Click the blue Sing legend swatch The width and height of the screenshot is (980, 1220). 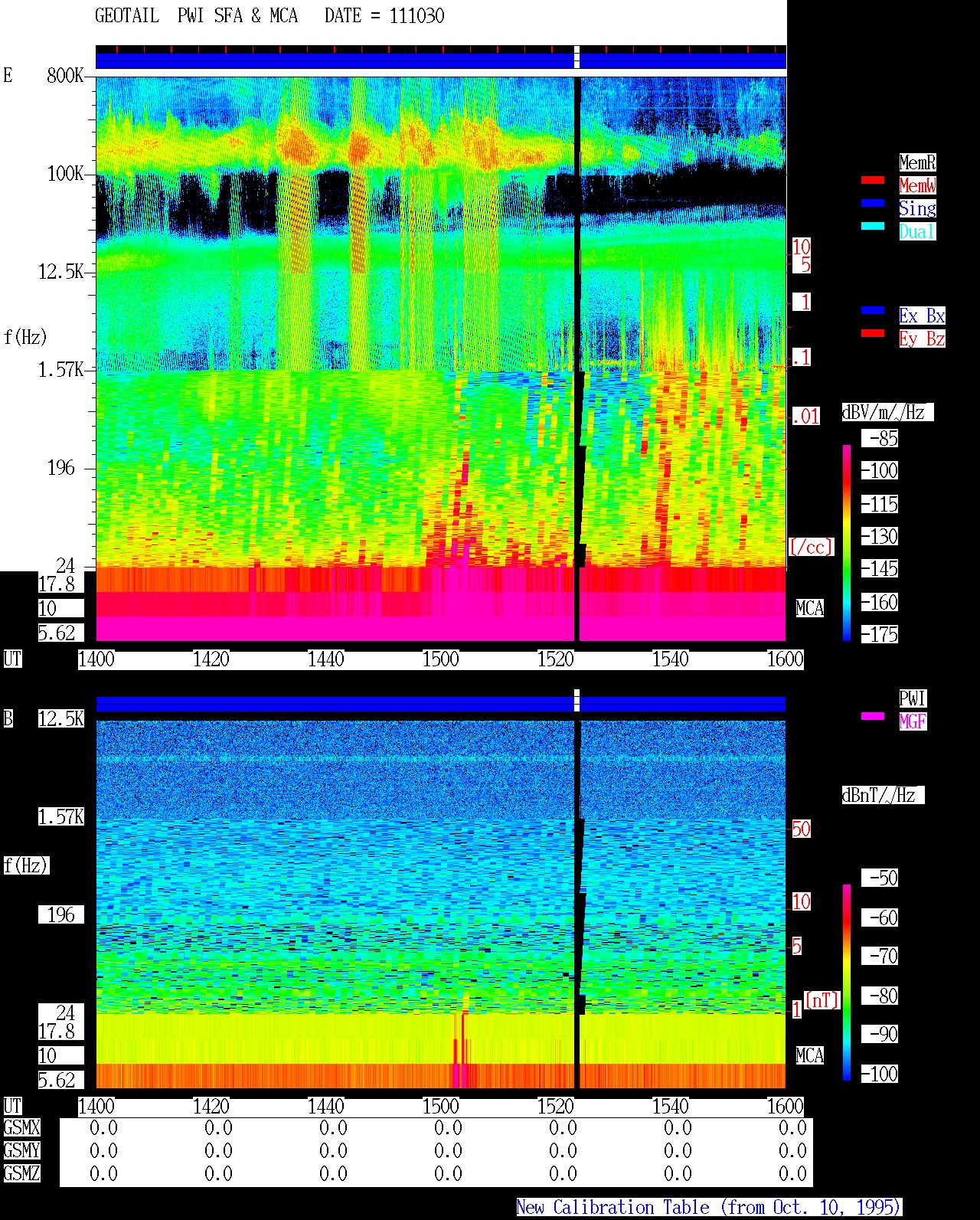(872, 203)
